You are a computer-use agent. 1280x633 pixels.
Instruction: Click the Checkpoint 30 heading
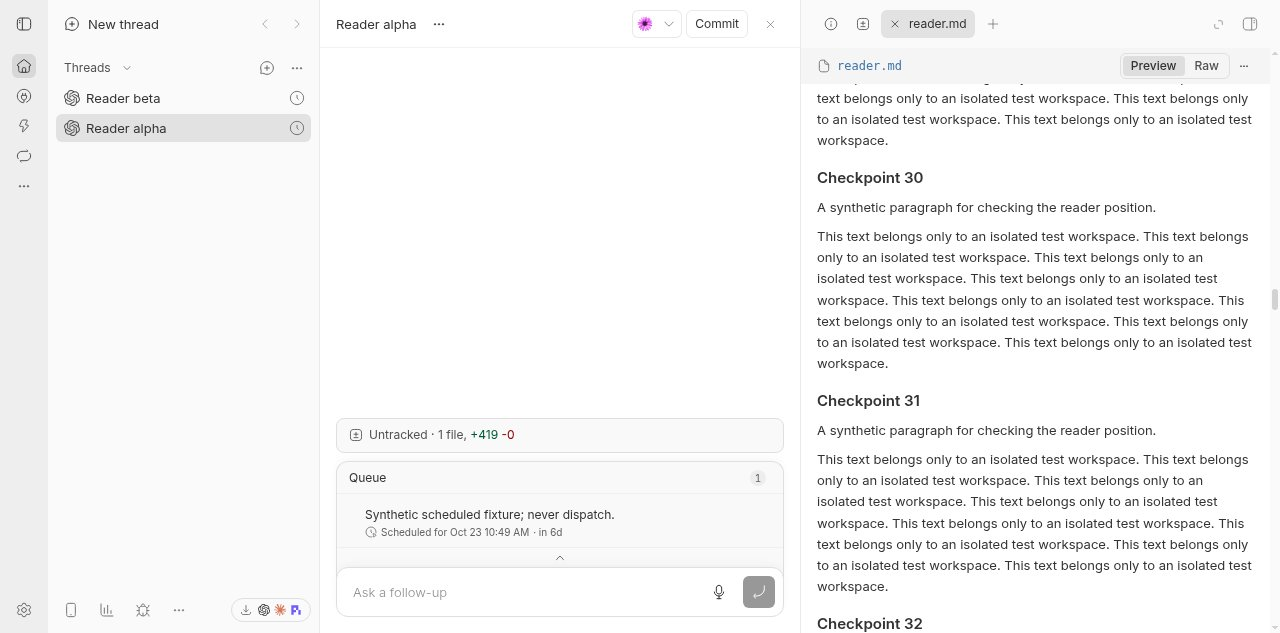870,178
